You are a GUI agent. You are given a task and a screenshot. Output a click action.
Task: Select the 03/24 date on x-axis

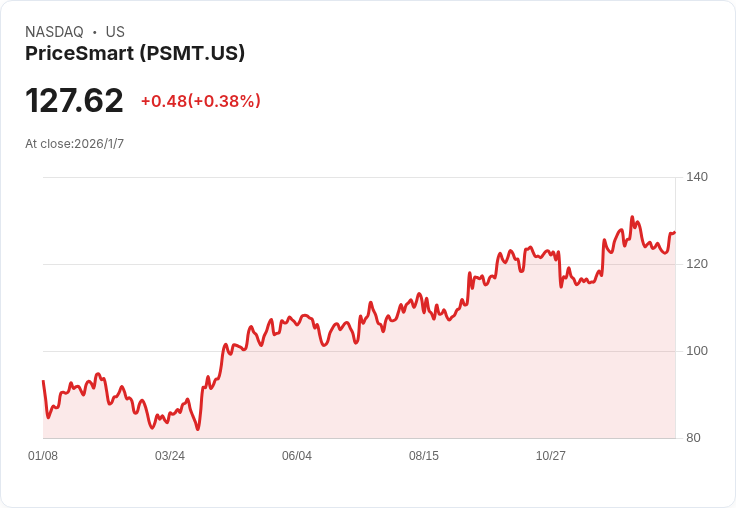pyautogui.click(x=170, y=456)
